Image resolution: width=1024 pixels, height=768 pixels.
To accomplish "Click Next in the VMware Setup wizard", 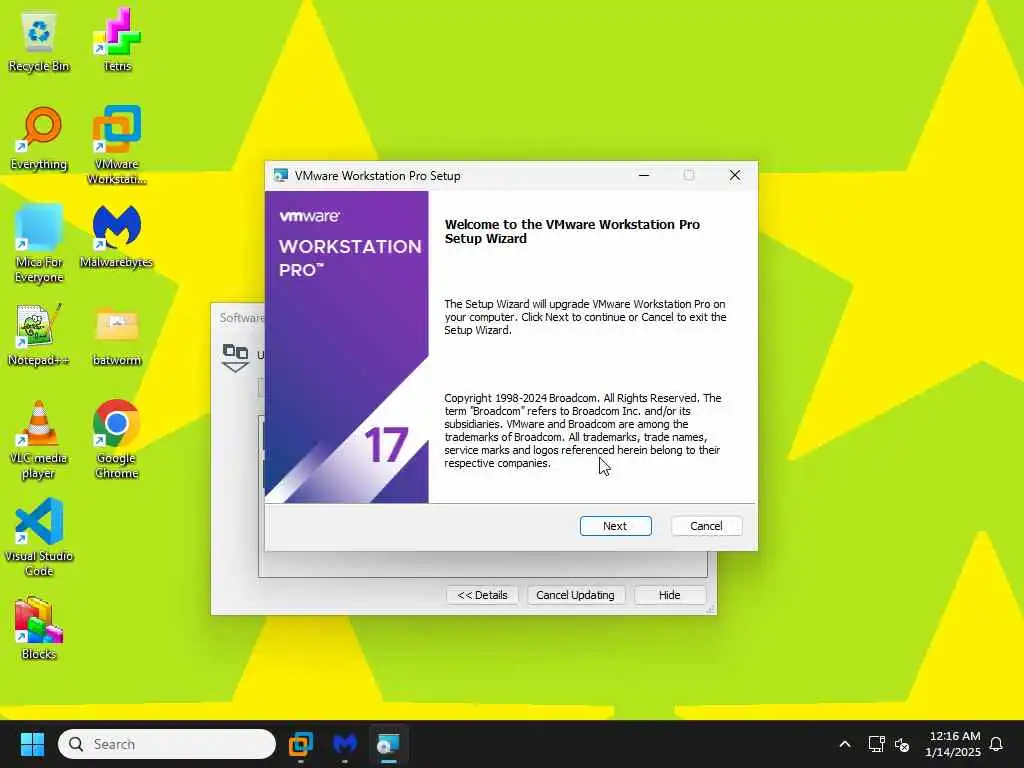I will (x=615, y=526).
